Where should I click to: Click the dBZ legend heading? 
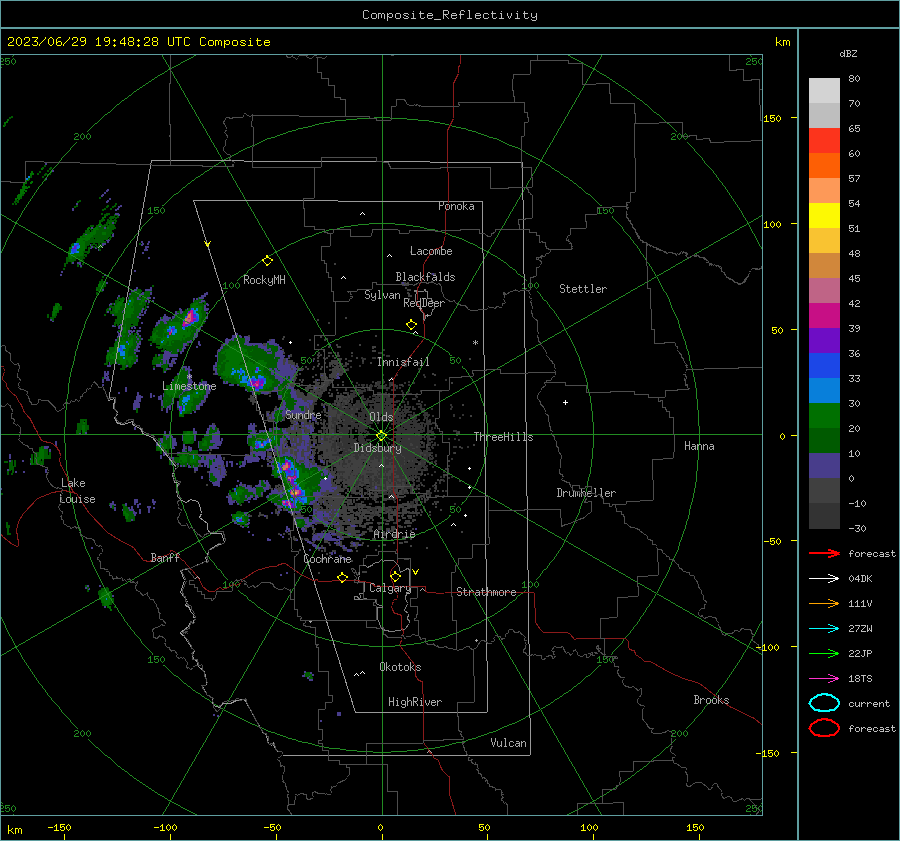tap(848, 53)
